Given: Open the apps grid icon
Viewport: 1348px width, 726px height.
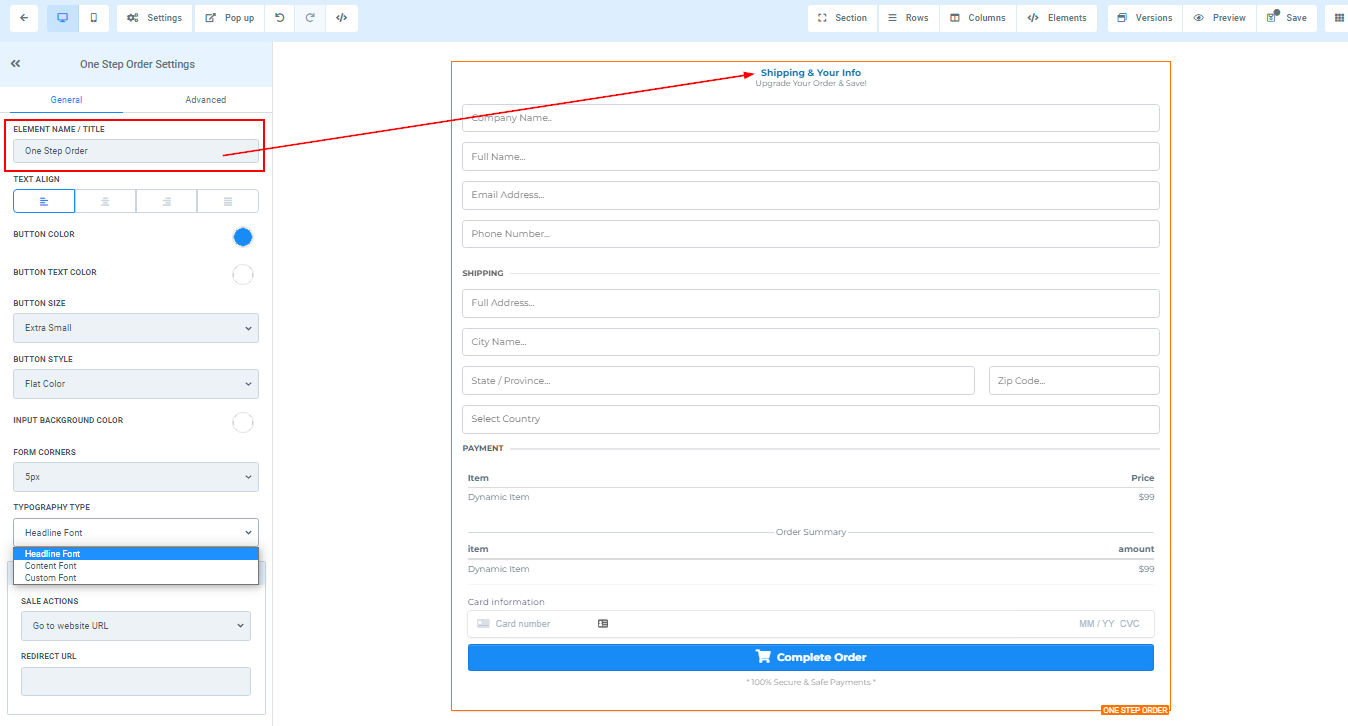Looking at the screenshot, I should click(x=1339, y=18).
